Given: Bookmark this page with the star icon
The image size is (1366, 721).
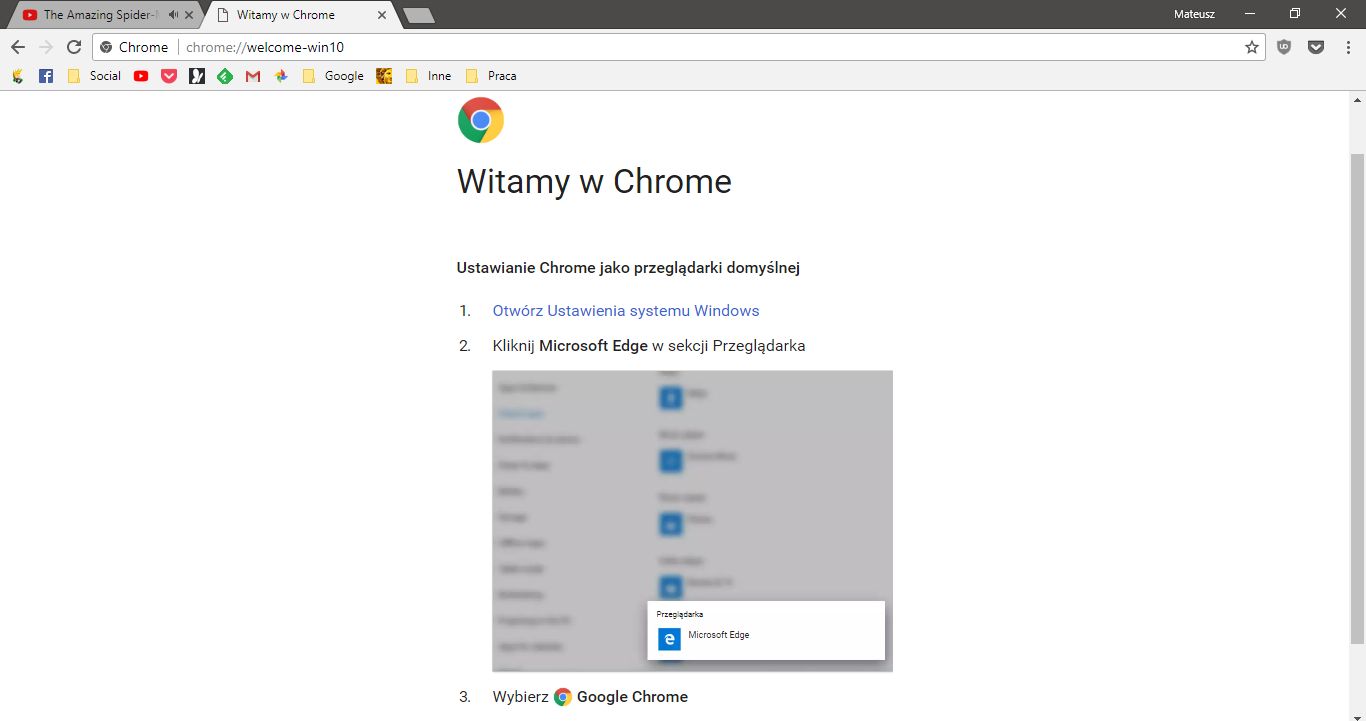Looking at the screenshot, I should 1252,46.
